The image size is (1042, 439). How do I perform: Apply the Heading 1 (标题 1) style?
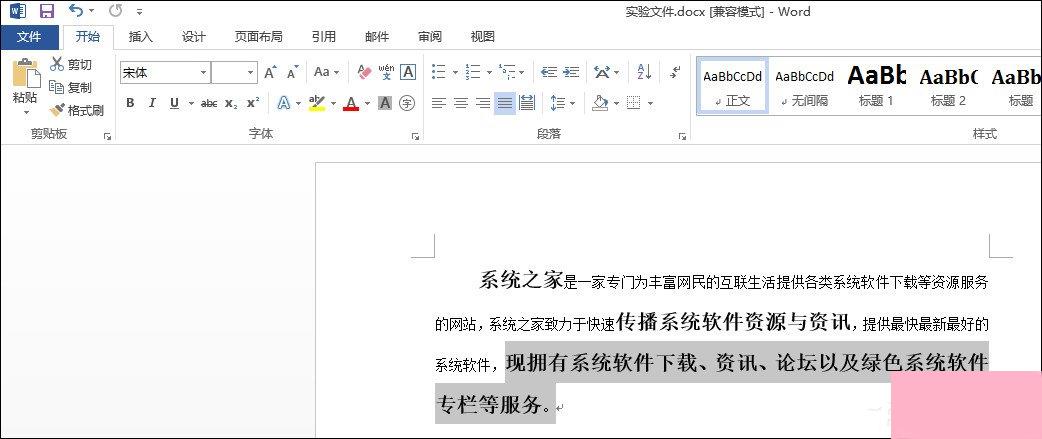[876, 86]
